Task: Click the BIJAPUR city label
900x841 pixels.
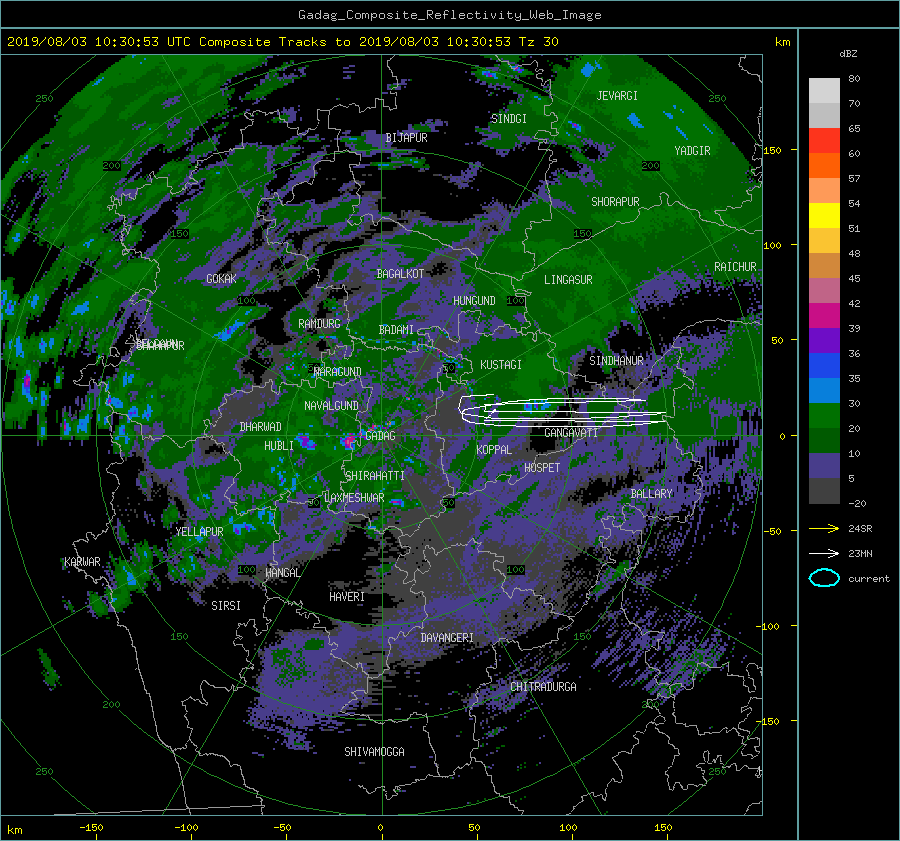Action: [x=406, y=138]
